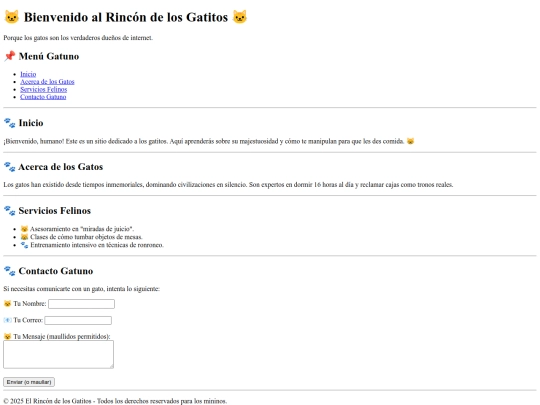The width and height of the screenshot is (540, 405).
Task: Click cat icon before Clases item
Action: [24, 237]
